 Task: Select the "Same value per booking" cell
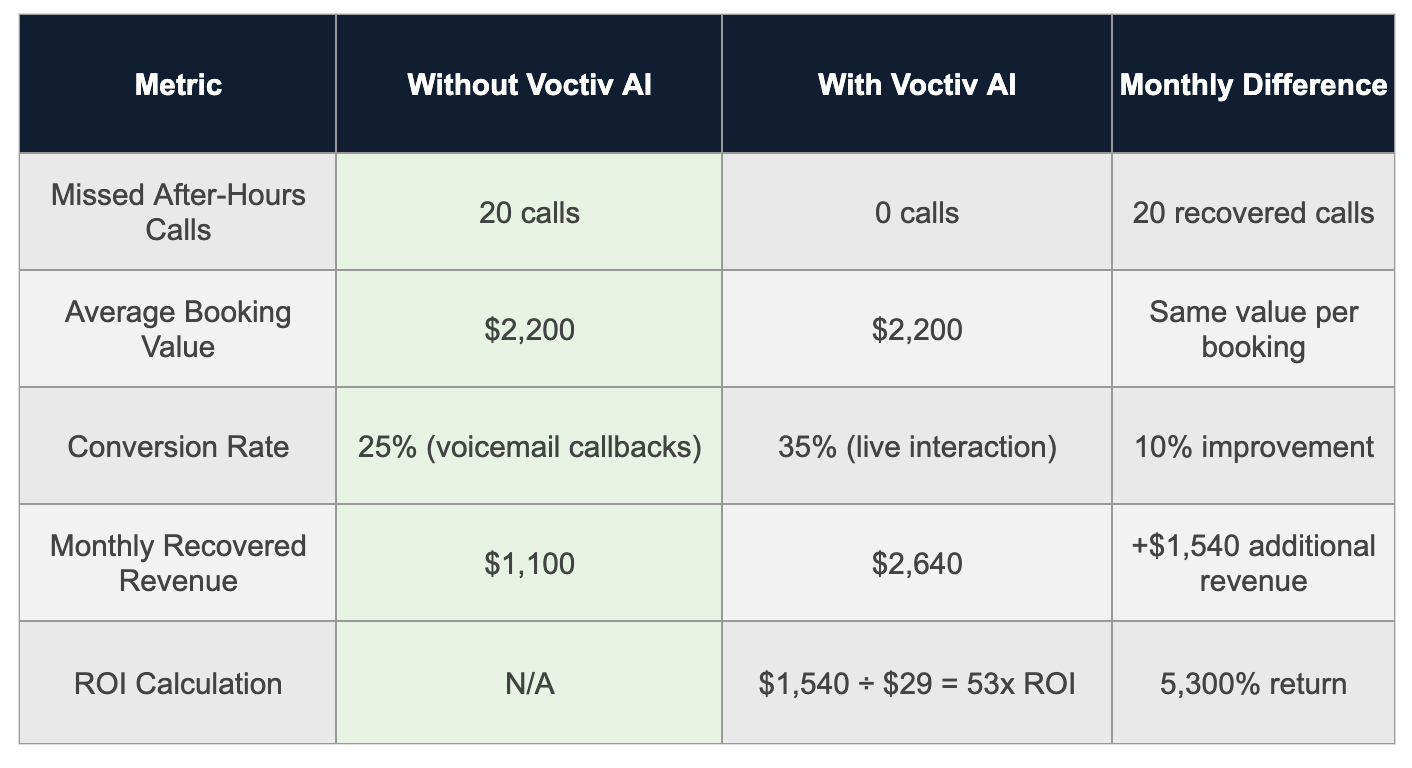(x=1253, y=329)
